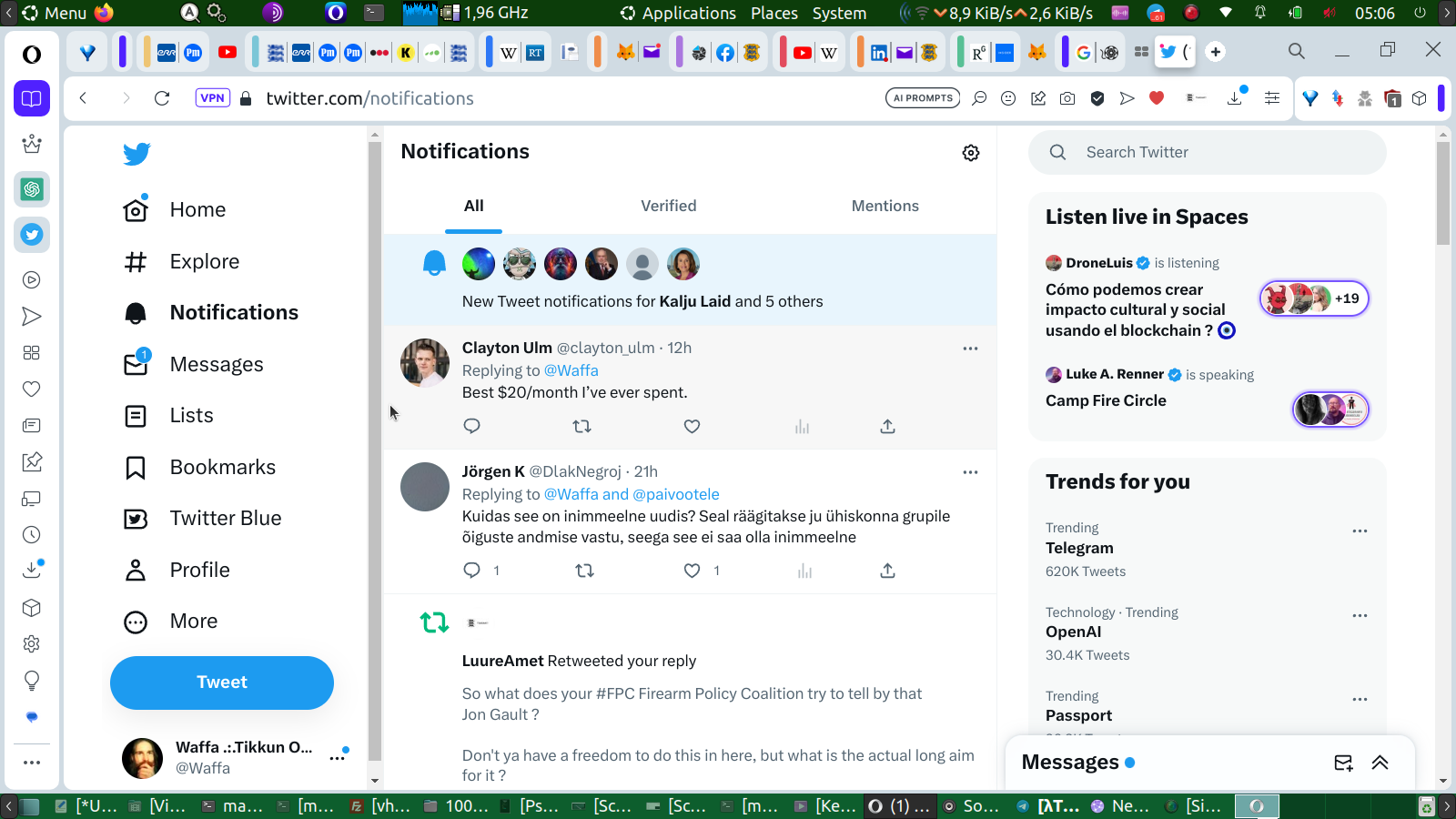Open the Places menu in top panel
The width and height of the screenshot is (1456, 819).
[x=774, y=13]
